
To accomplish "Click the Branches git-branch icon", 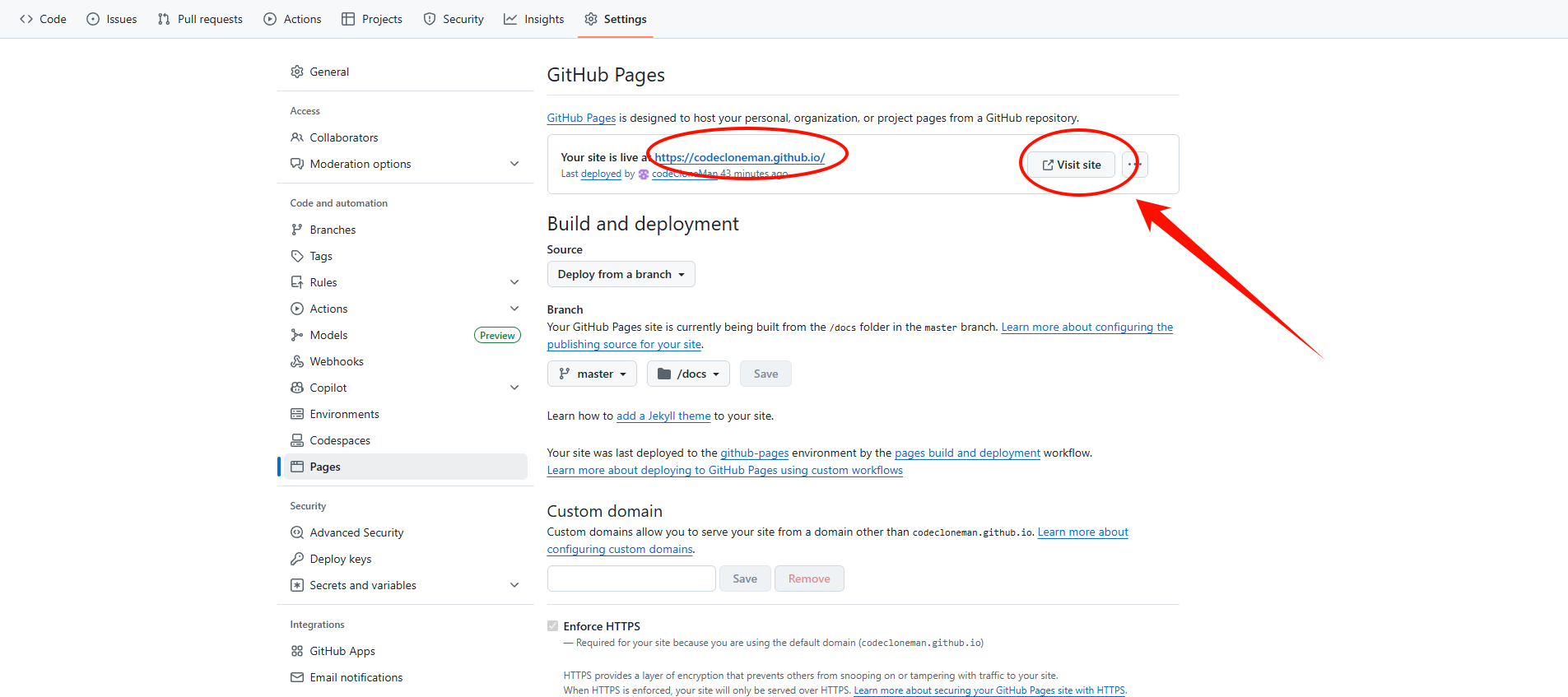I will pos(297,230).
